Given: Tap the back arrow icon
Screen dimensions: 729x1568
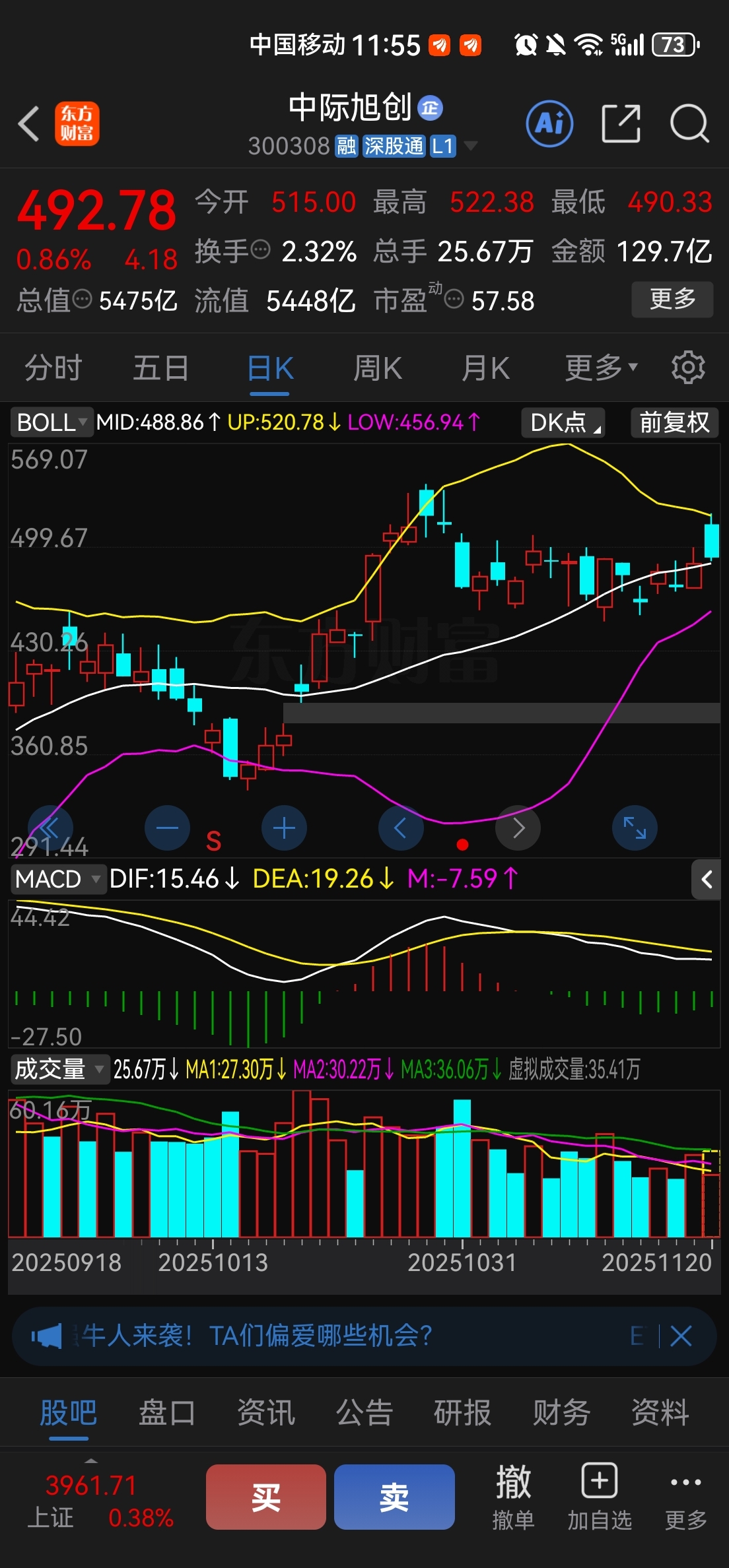Looking at the screenshot, I should [29, 123].
